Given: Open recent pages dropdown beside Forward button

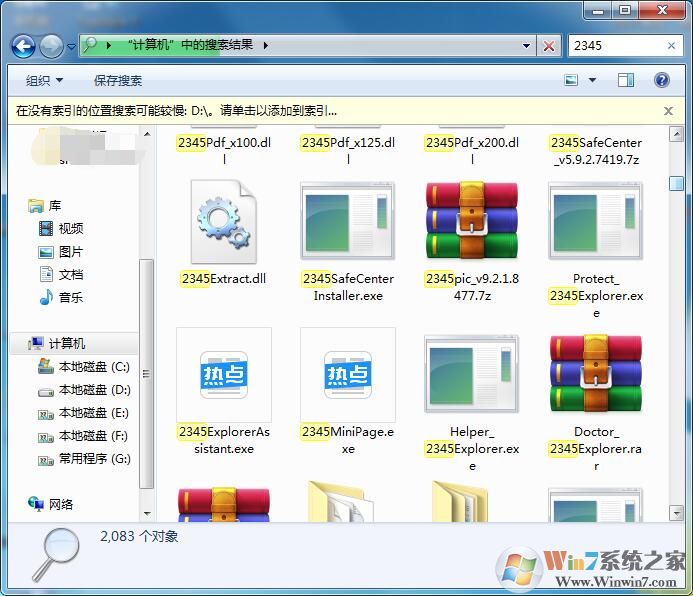Looking at the screenshot, I should (71, 46).
